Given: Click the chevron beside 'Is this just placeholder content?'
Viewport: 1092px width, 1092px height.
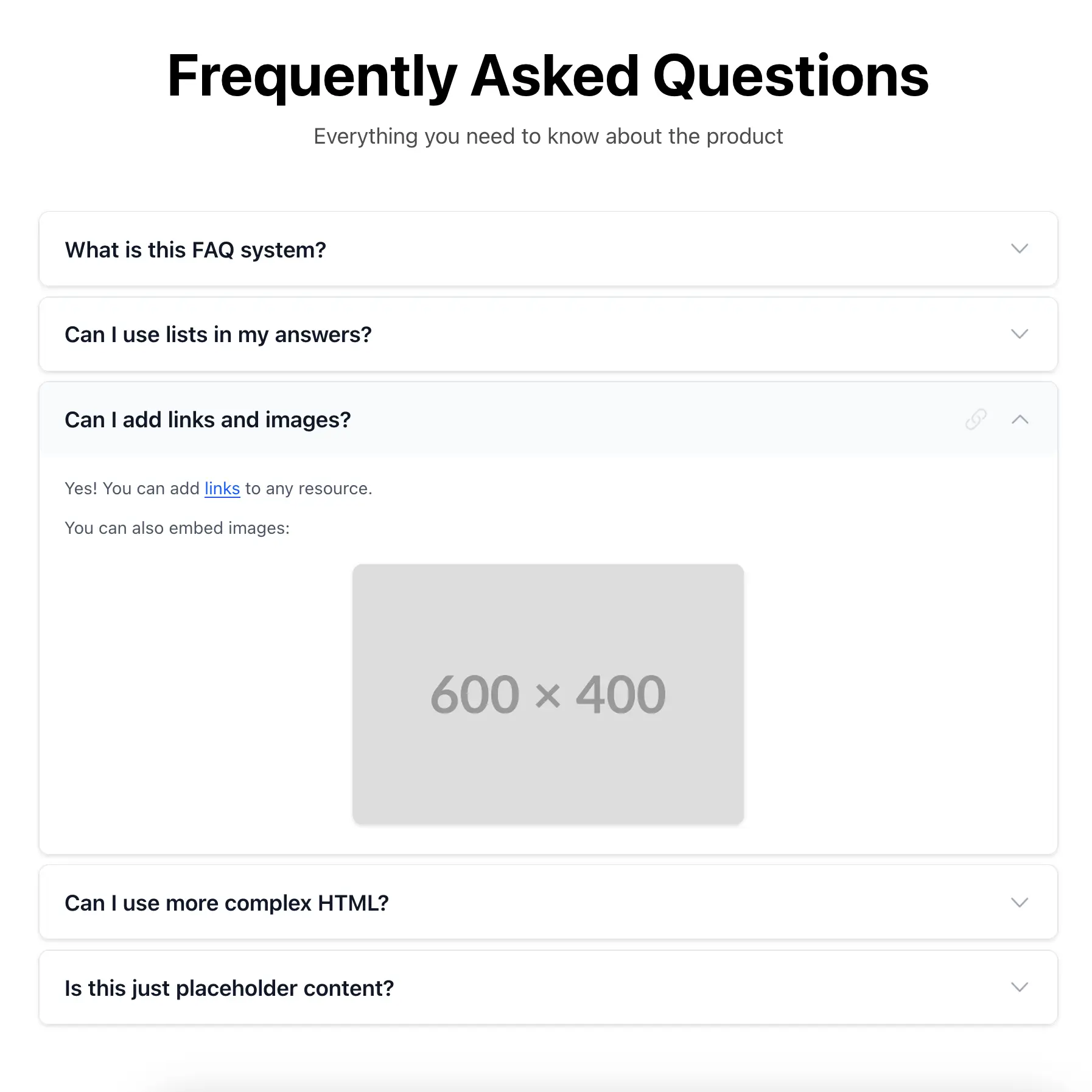Looking at the screenshot, I should point(1019,987).
